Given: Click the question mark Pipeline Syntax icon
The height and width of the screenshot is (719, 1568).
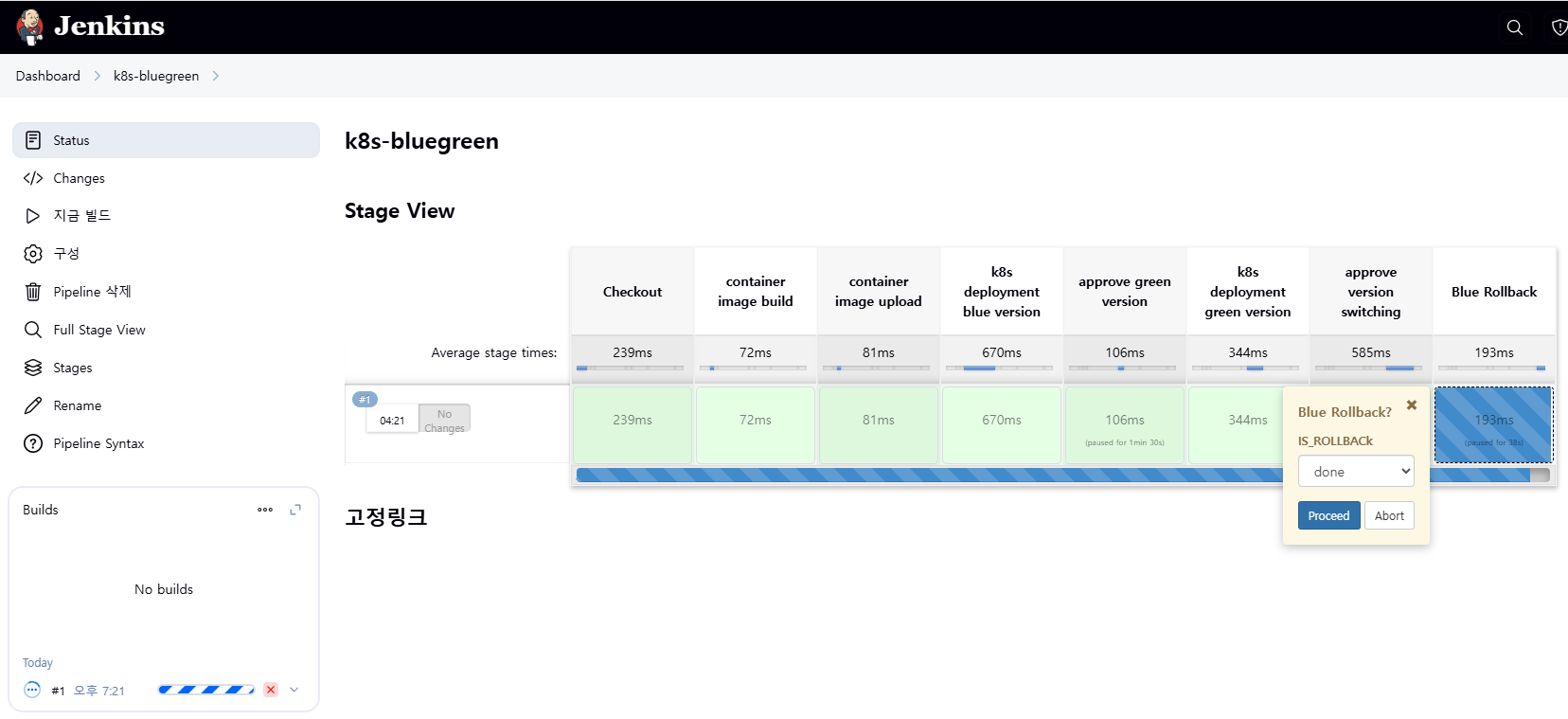Looking at the screenshot, I should 33,443.
